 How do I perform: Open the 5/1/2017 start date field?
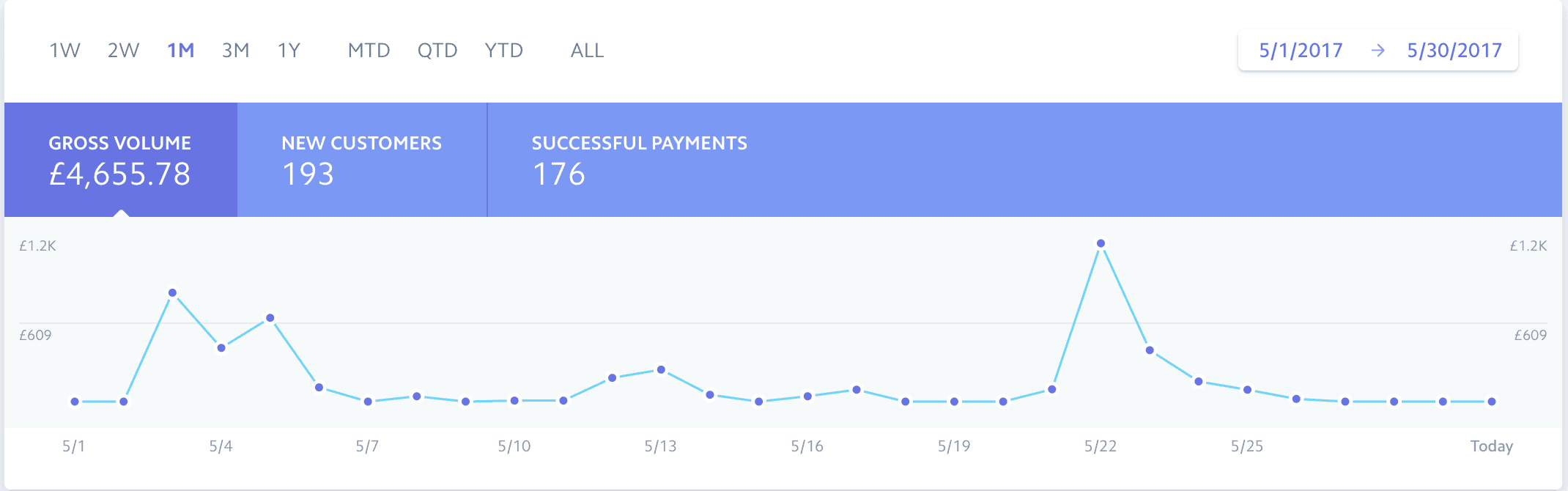point(1301,51)
